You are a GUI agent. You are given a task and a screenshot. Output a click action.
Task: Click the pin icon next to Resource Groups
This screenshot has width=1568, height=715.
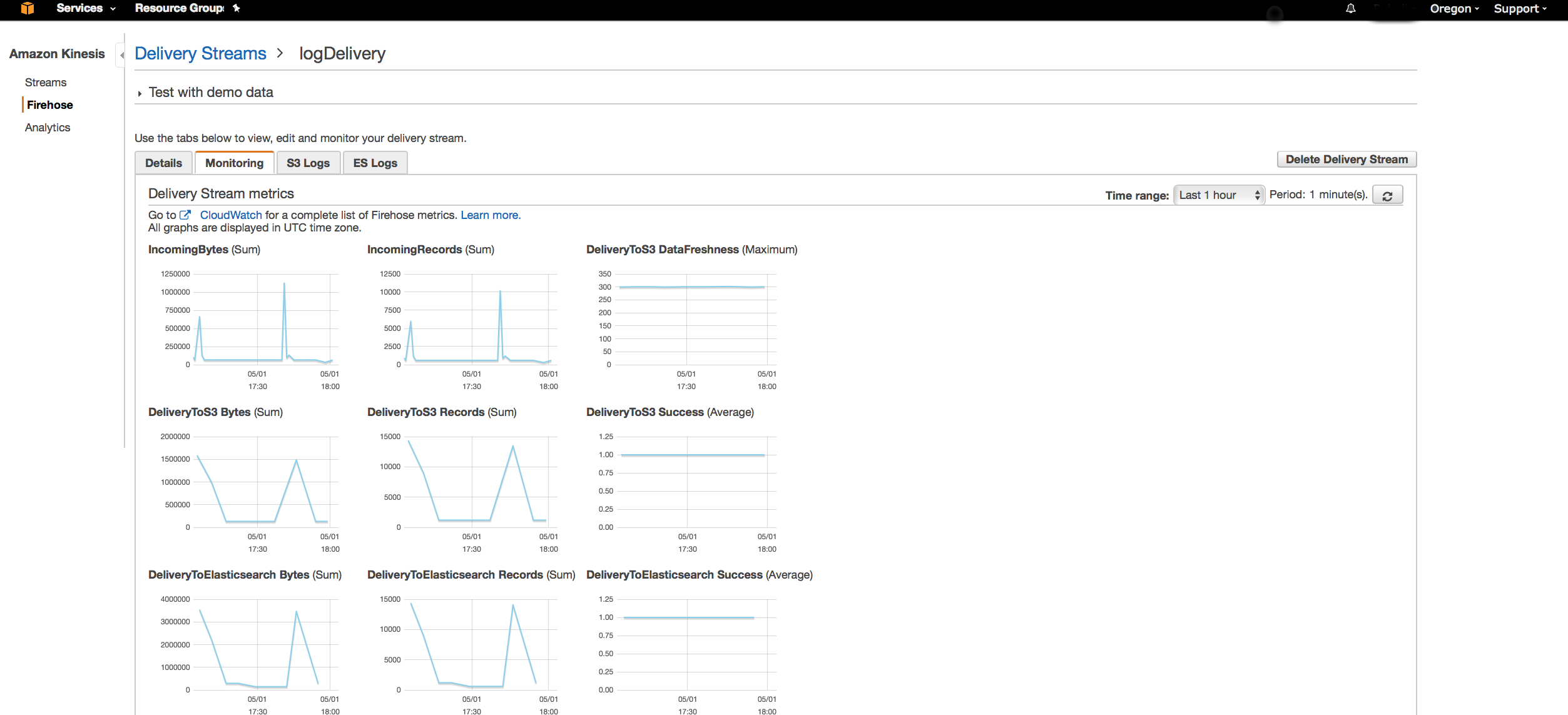click(237, 8)
